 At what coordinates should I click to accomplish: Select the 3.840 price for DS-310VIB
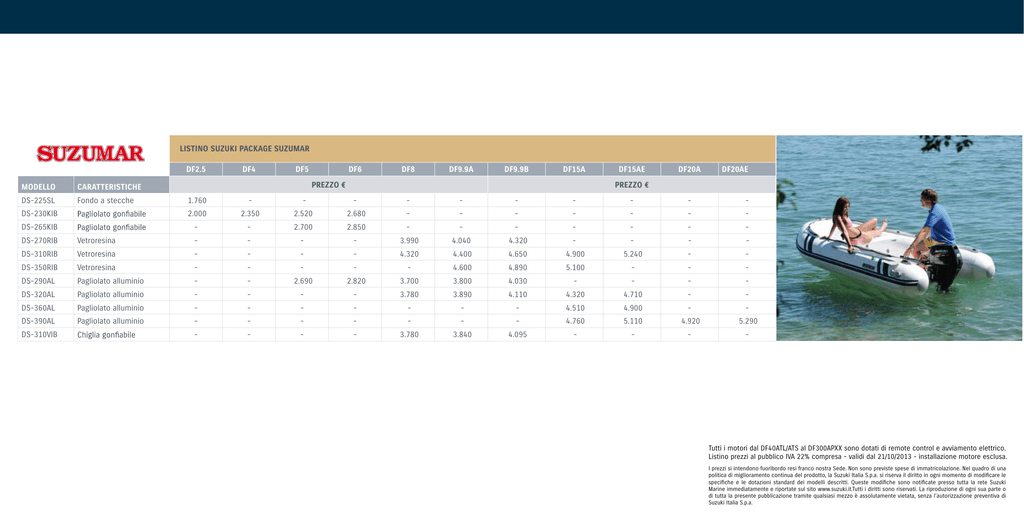(461, 334)
